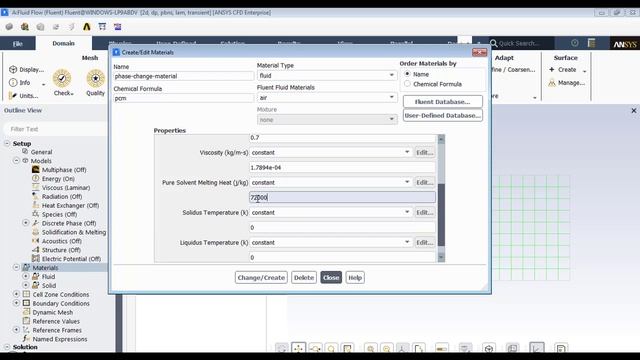
Task: Click the Change/Create button
Action: click(x=261, y=278)
